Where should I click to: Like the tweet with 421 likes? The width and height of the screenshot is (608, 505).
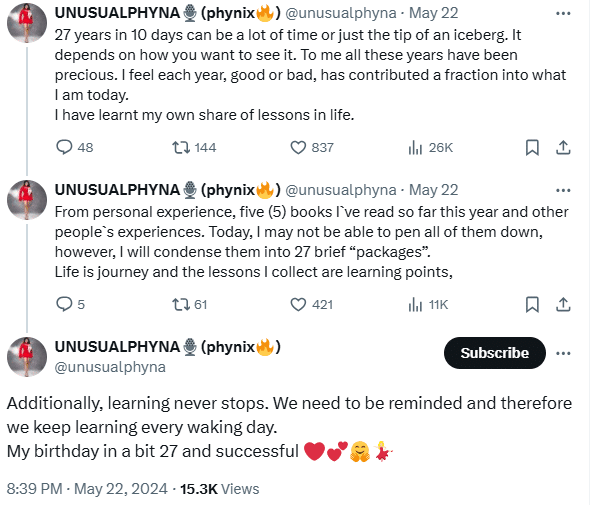point(297,304)
